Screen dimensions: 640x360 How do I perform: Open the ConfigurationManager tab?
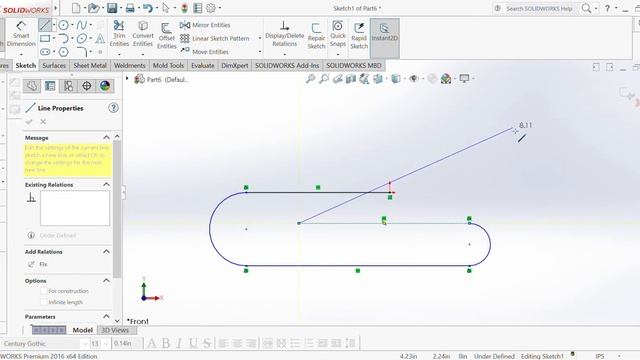(x=68, y=86)
